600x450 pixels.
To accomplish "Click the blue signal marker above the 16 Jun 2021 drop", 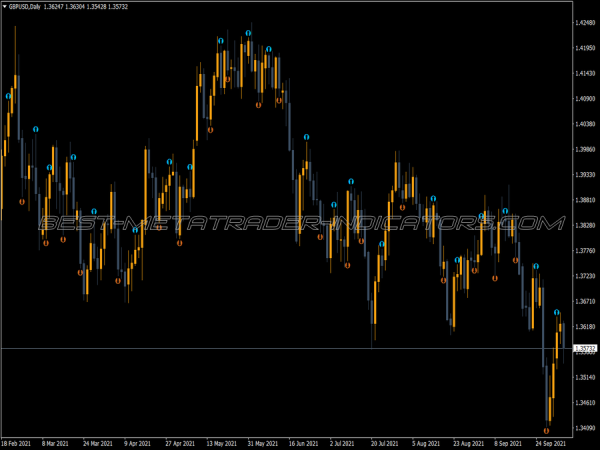I will tap(306, 137).
